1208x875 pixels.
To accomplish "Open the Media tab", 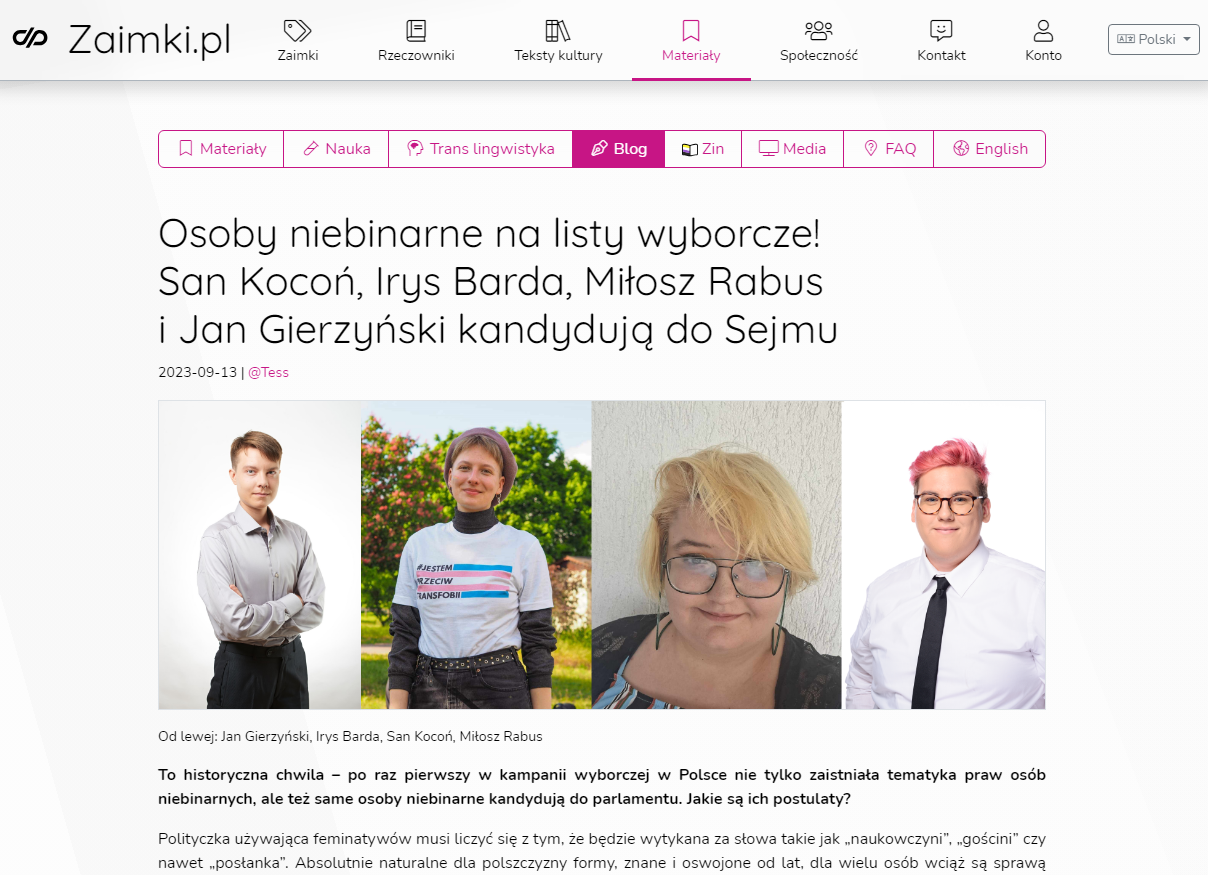I will (792, 149).
